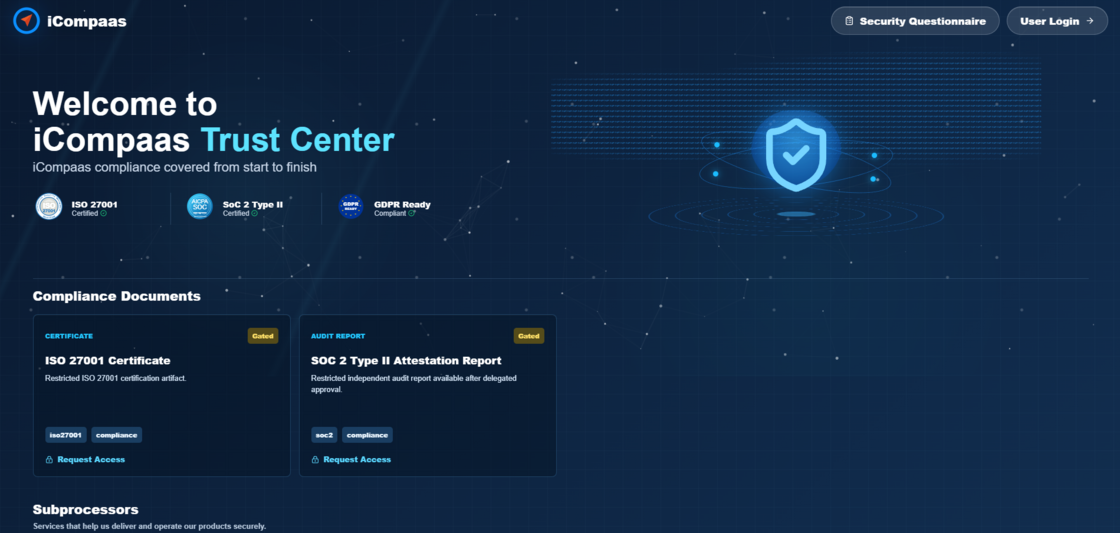Click the ISO 27001 label text
Screen dimensions: 1120x533
[94, 204]
